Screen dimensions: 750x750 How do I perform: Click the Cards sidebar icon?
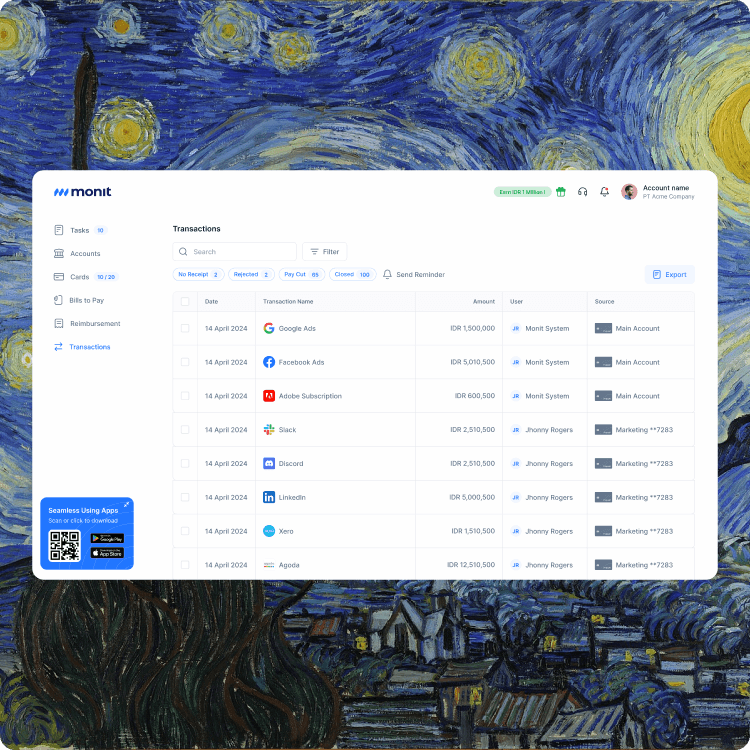(59, 276)
